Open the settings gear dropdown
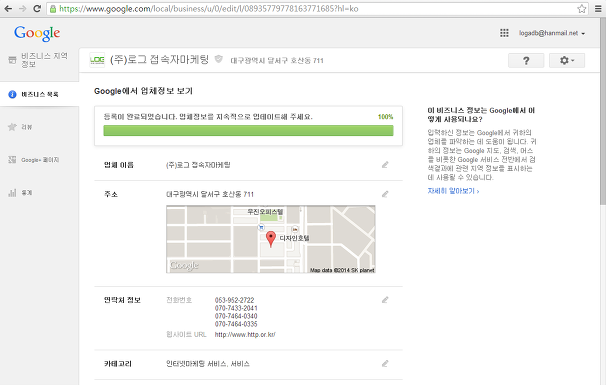The height and width of the screenshot is (386, 606). click(567, 60)
